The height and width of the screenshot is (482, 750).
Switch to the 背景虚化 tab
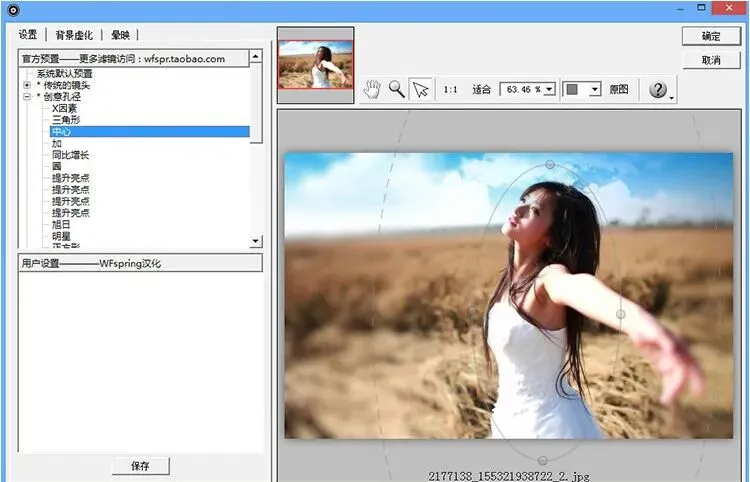click(74, 35)
